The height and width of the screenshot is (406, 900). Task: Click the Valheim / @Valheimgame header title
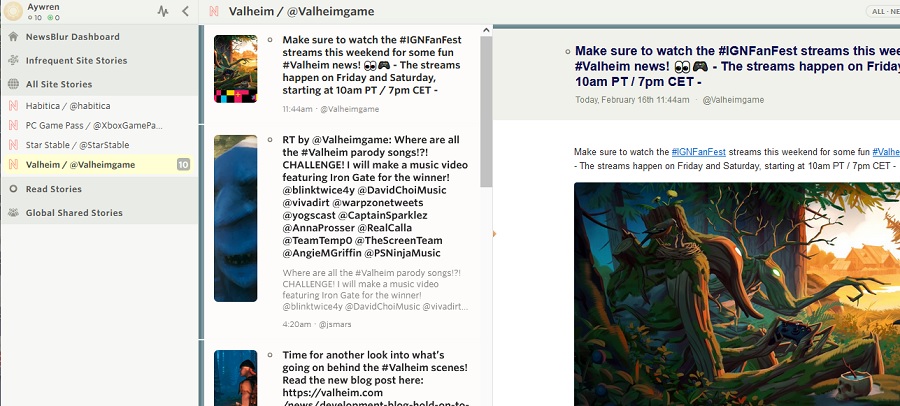tap(301, 11)
